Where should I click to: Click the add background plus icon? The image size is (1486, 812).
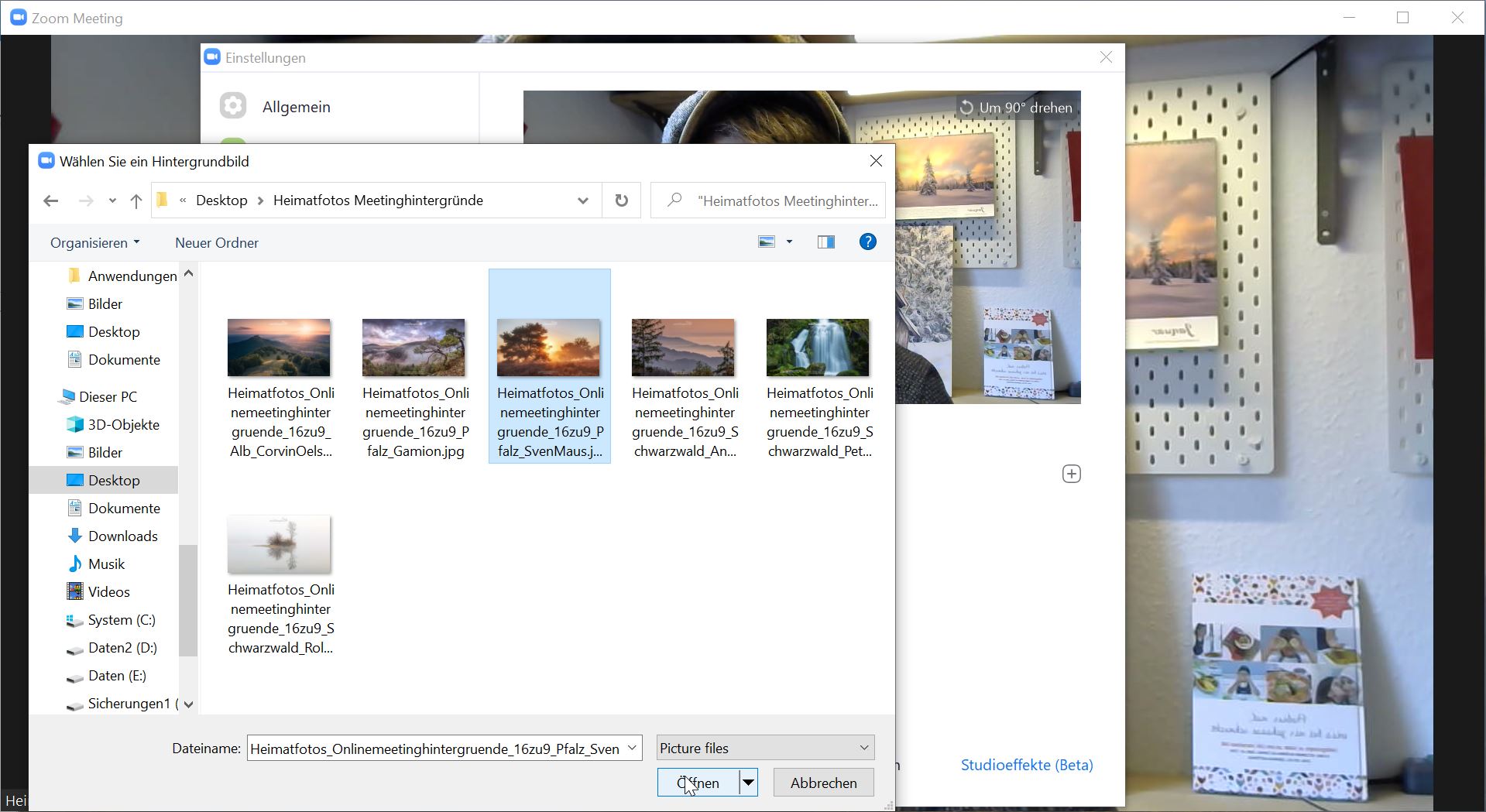click(x=1071, y=474)
